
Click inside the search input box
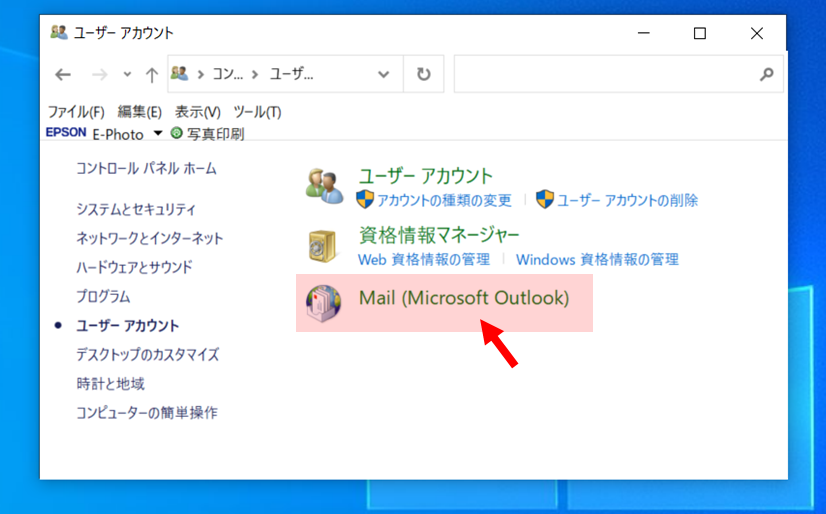[605, 74]
